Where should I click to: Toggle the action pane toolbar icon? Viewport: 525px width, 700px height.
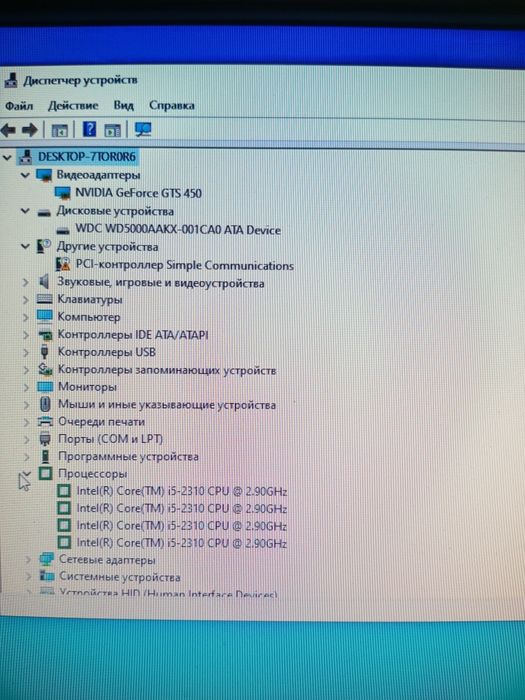click(x=112, y=130)
